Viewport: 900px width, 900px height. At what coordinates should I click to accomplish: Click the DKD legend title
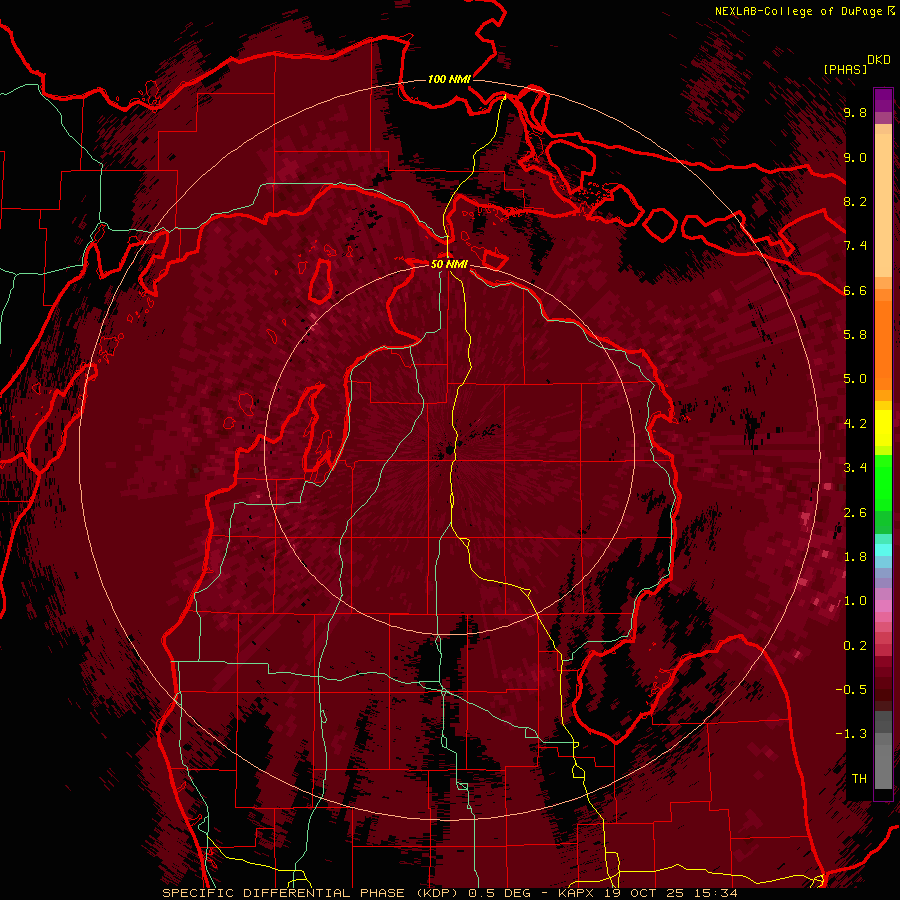tap(879, 60)
